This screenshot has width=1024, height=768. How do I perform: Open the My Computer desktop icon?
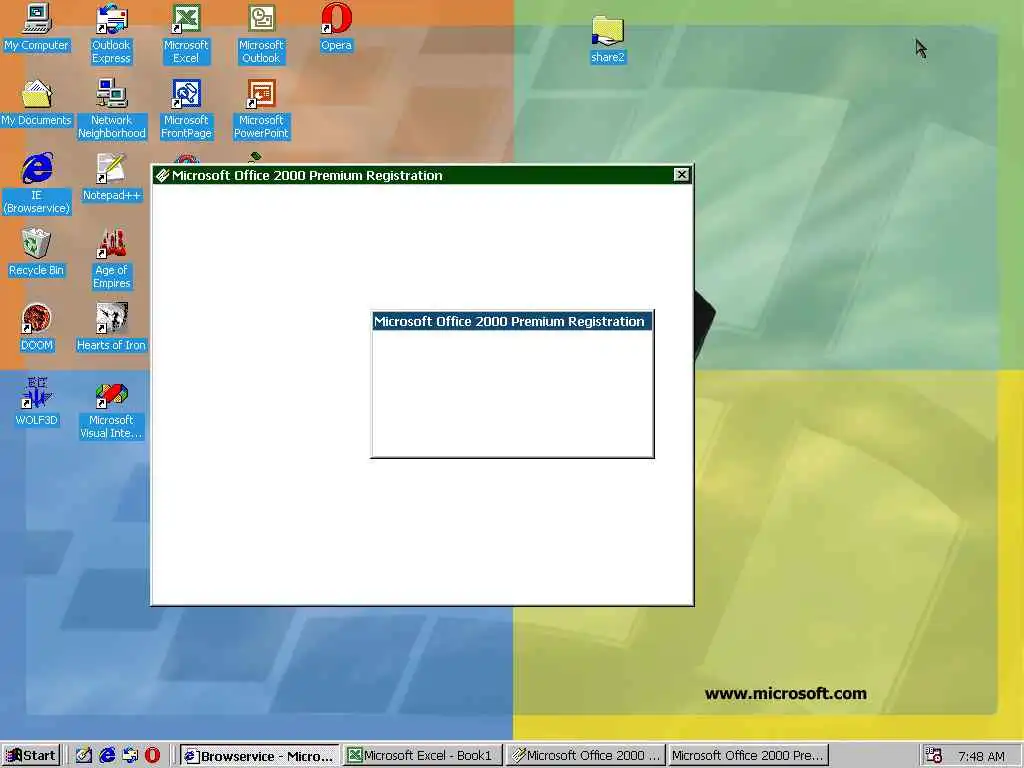37,27
